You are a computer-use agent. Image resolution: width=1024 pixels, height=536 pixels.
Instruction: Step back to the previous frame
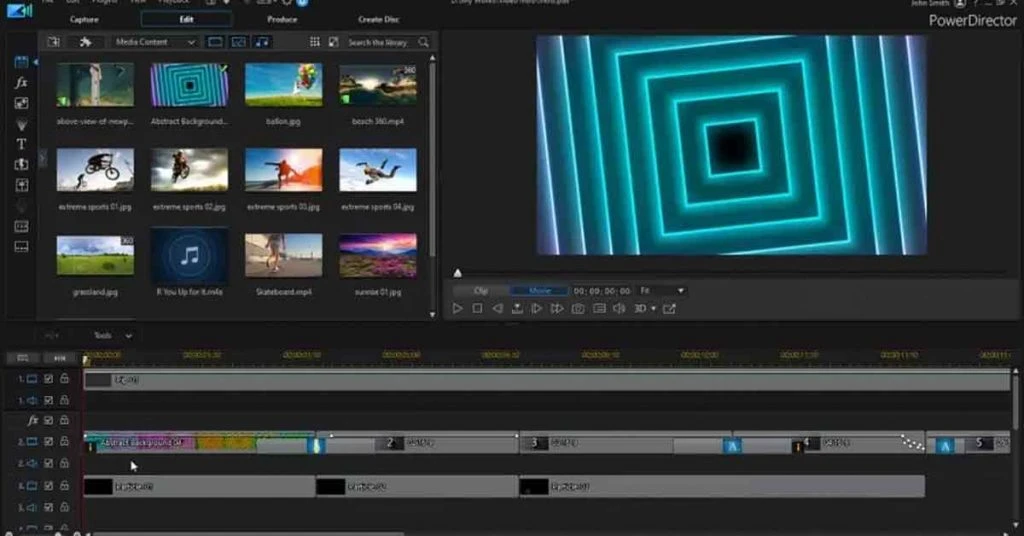[498, 309]
